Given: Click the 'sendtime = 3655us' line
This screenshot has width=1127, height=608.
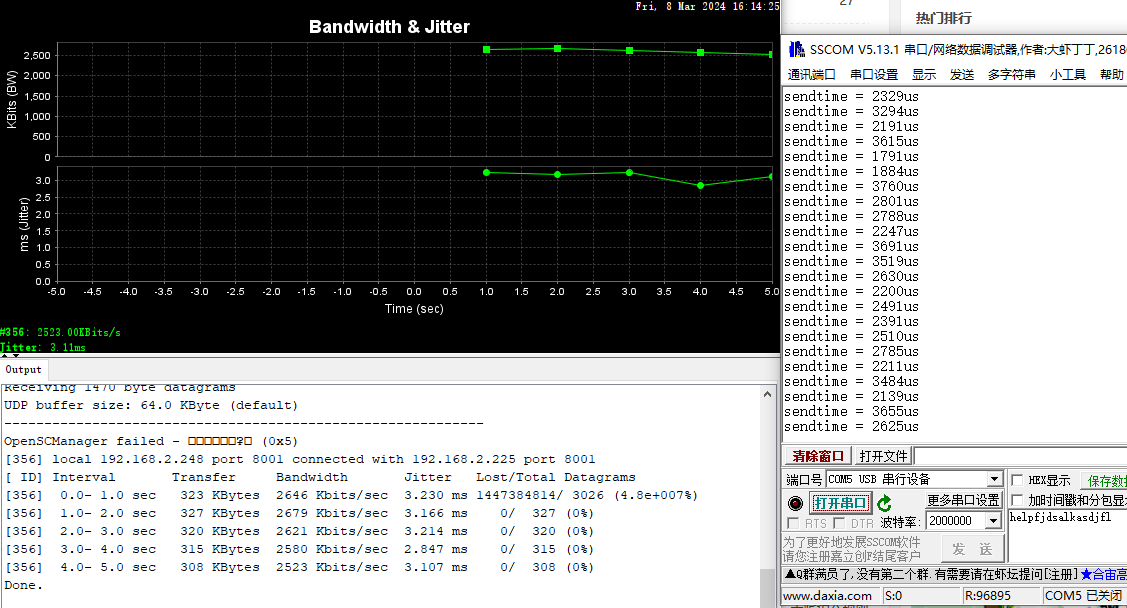Looking at the screenshot, I should pos(851,411).
